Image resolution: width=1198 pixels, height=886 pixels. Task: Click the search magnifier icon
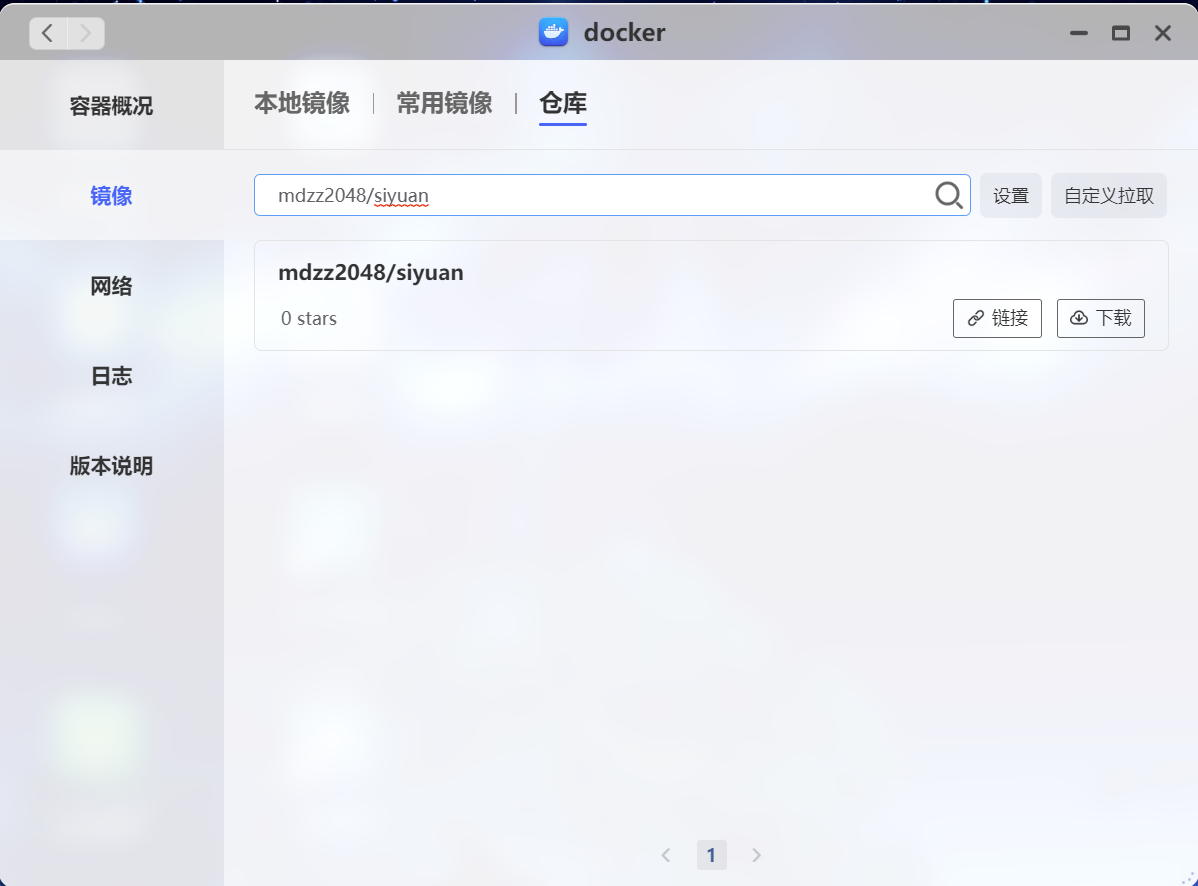(948, 196)
